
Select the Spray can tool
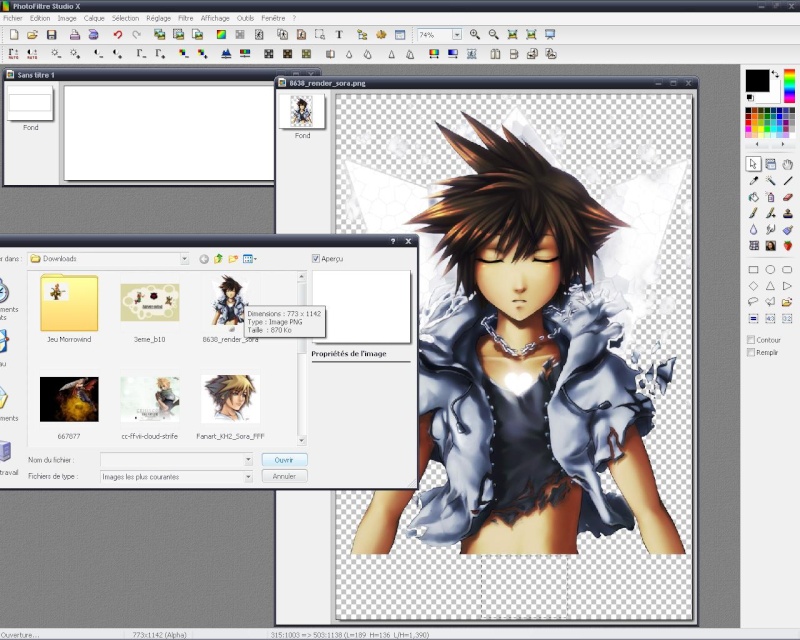tap(770, 197)
